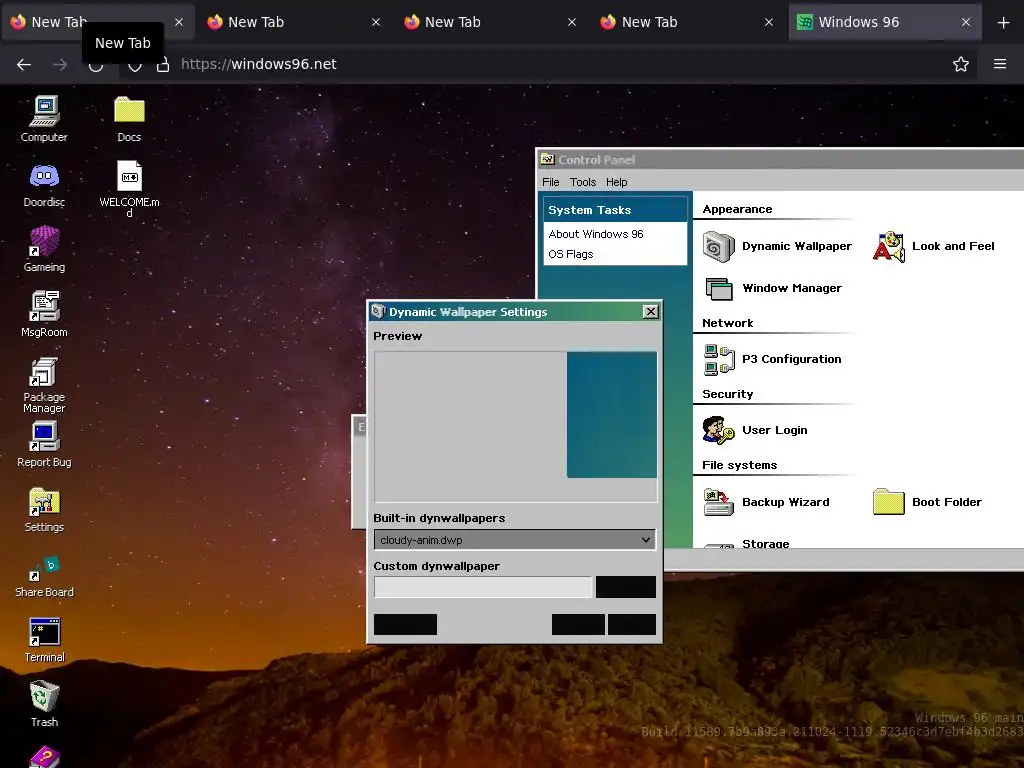This screenshot has height=768, width=1024.
Task: Open the Control Panel Help menu
Action: 616,182
